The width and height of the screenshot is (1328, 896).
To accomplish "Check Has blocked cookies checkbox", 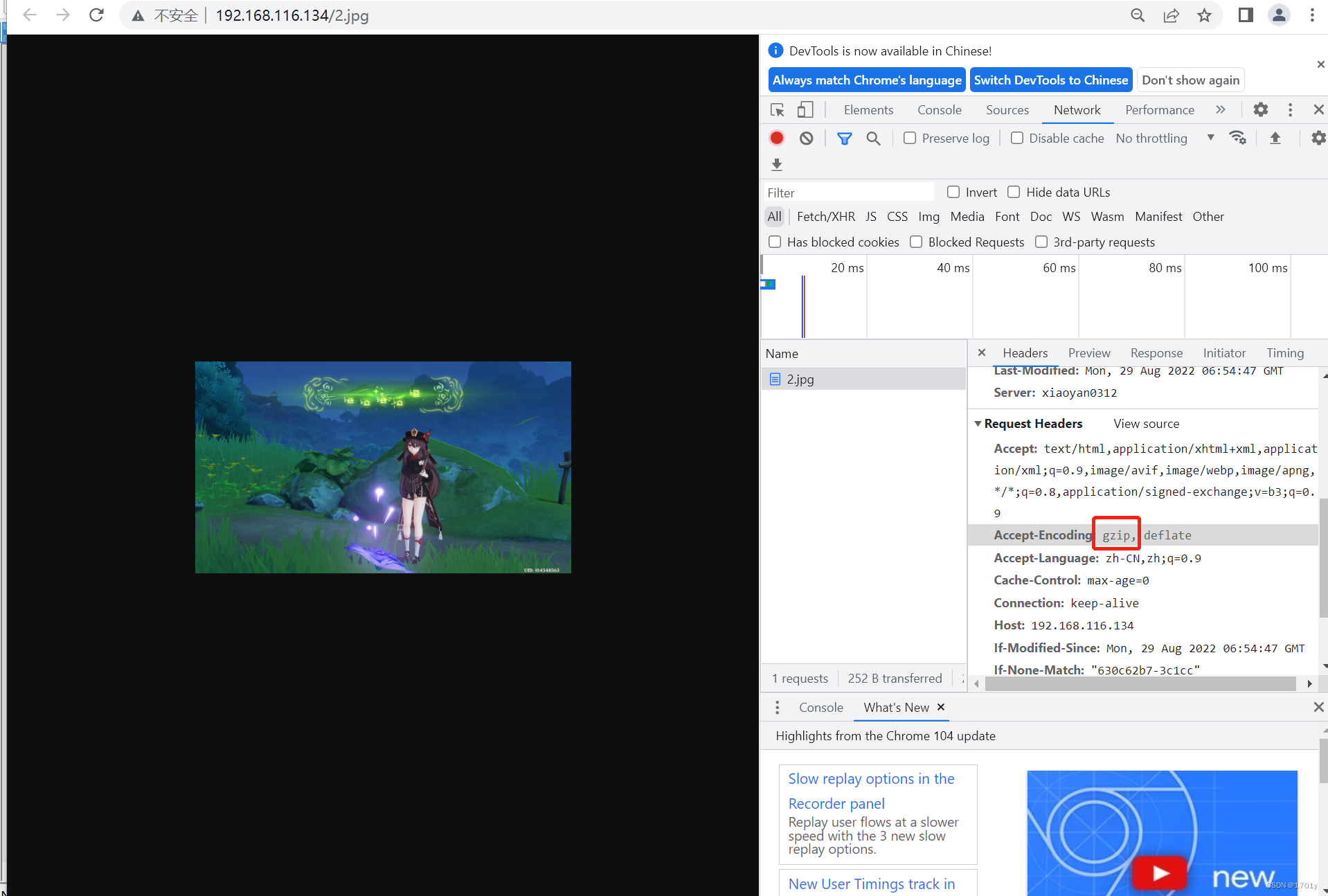I will pyautogui.click(x=775, y=242).
